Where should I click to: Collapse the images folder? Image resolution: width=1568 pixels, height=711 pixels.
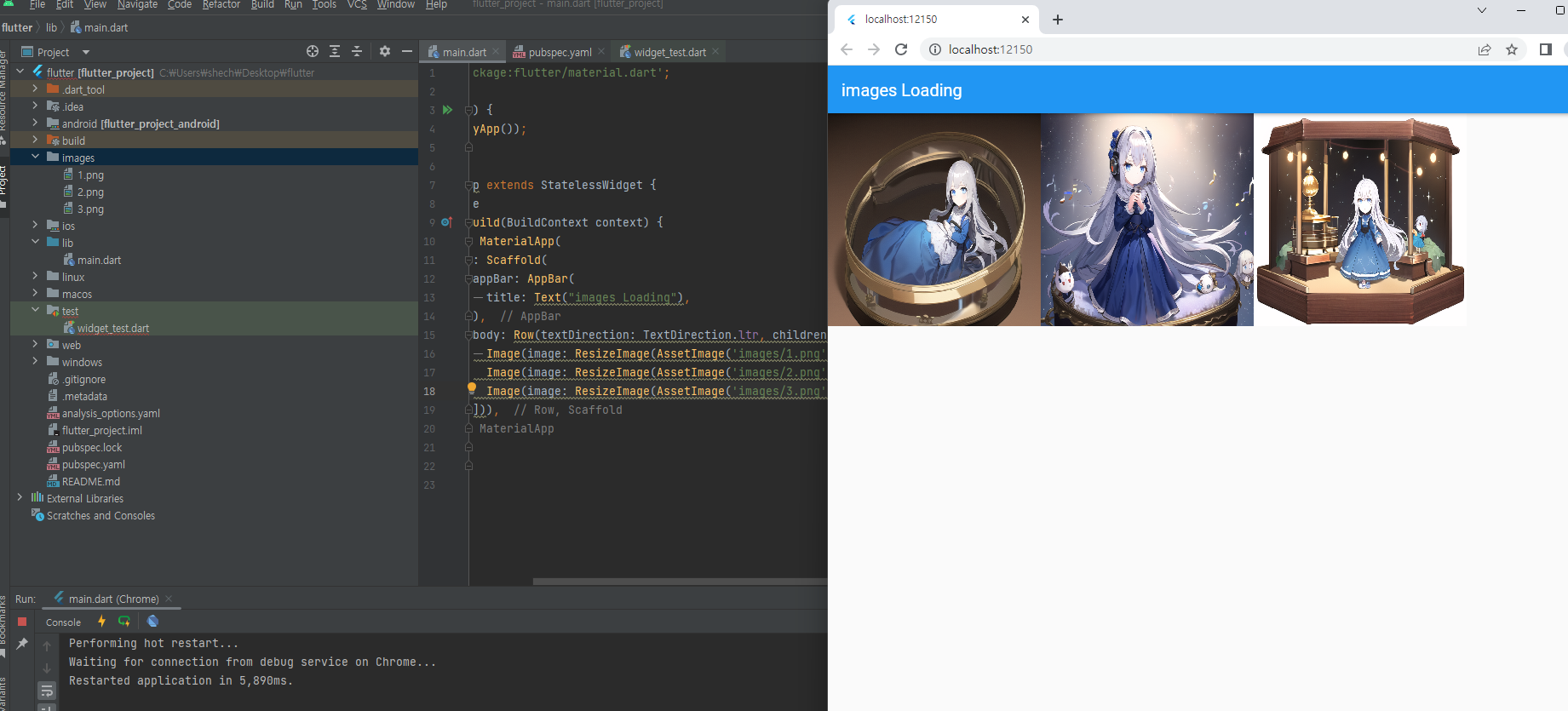(x=35, y=157)
